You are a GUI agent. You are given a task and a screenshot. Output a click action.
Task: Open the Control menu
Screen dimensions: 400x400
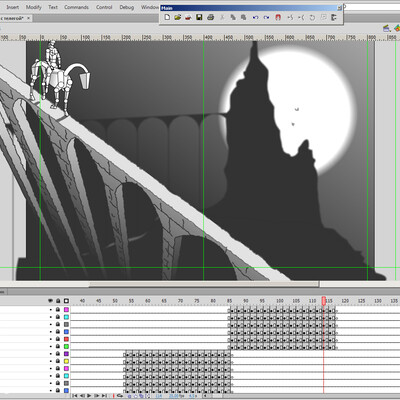[x=104, y=7]
